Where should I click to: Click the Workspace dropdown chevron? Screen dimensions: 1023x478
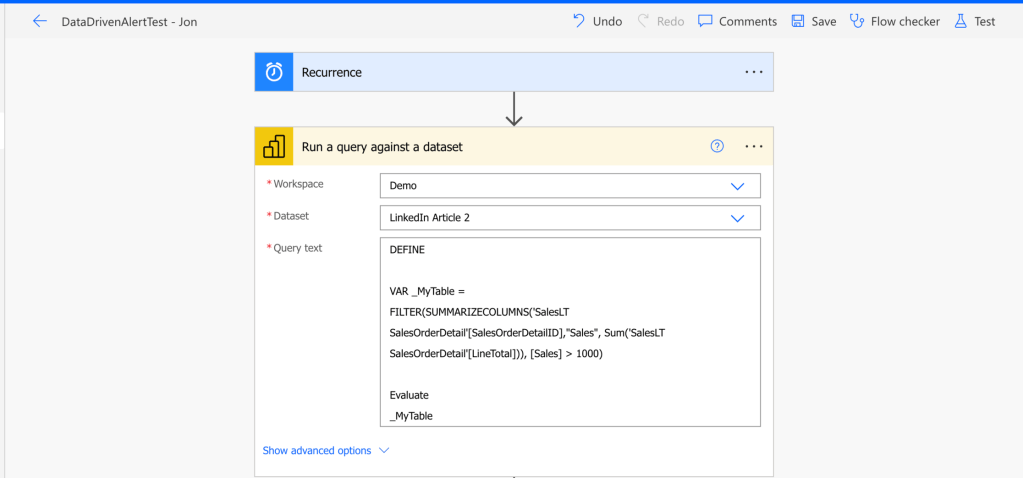[738, 186]
